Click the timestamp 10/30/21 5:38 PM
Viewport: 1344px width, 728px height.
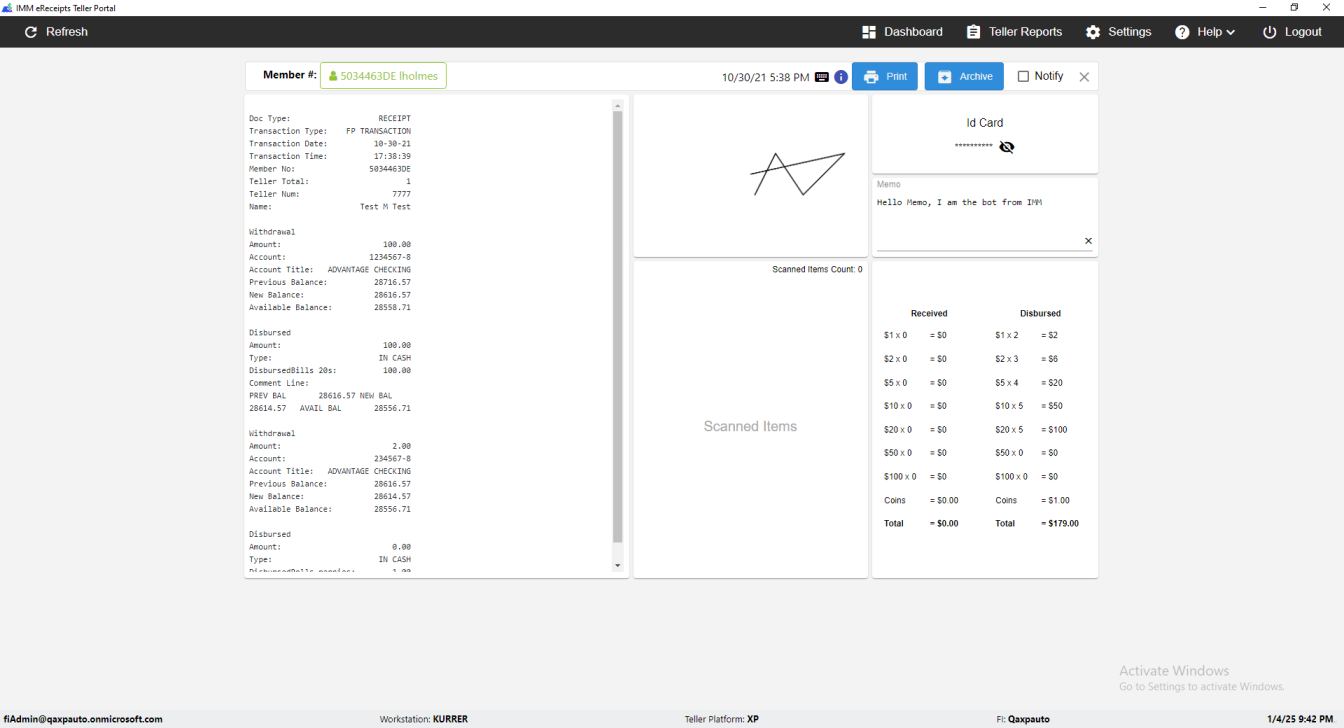coord(765,77)
